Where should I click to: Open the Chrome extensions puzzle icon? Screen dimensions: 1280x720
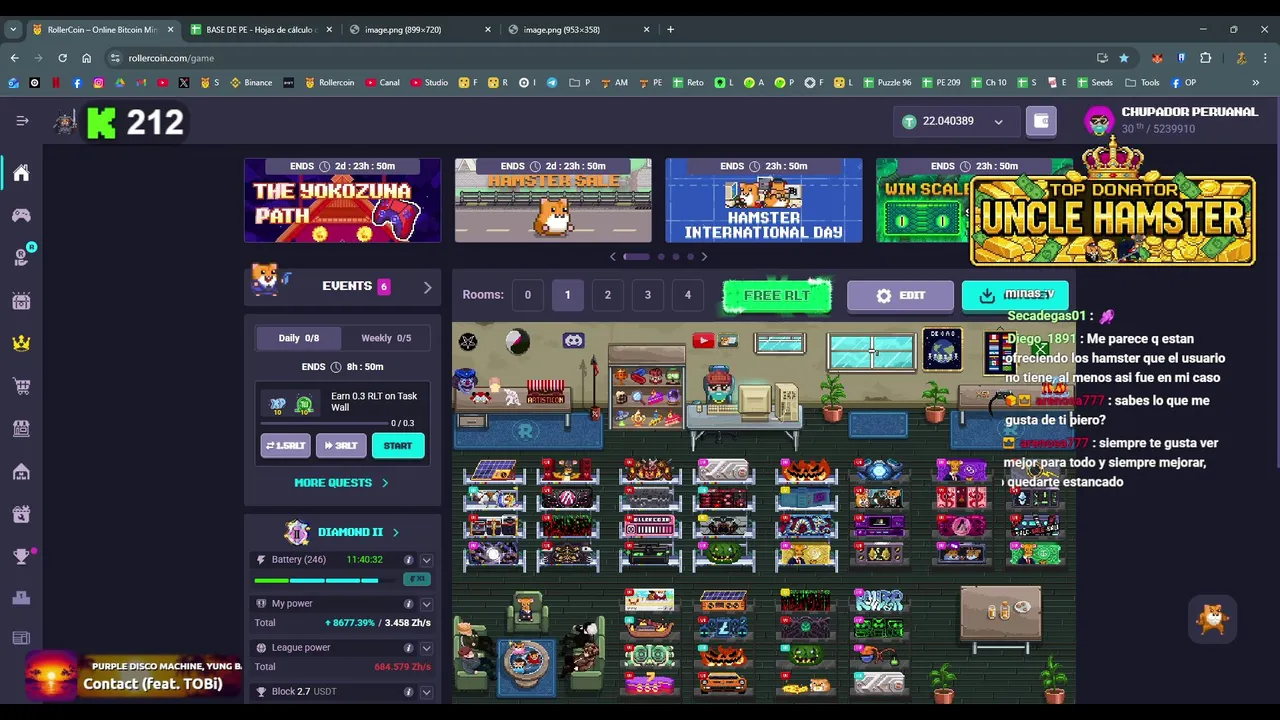coord(1206,58)
